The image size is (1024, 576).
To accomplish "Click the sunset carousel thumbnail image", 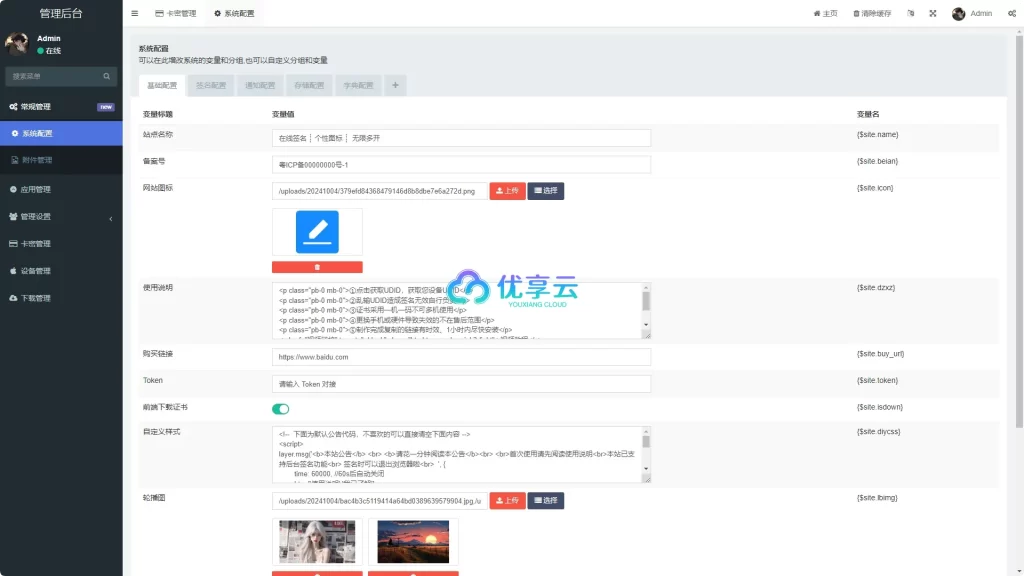I will tap(413, 541).
